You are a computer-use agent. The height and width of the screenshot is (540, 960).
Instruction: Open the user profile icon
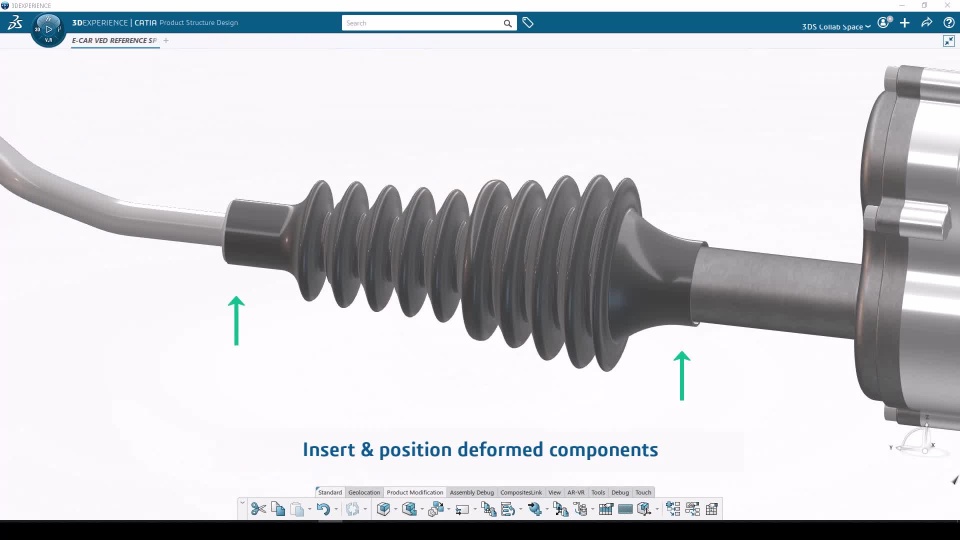click(883, 23)
